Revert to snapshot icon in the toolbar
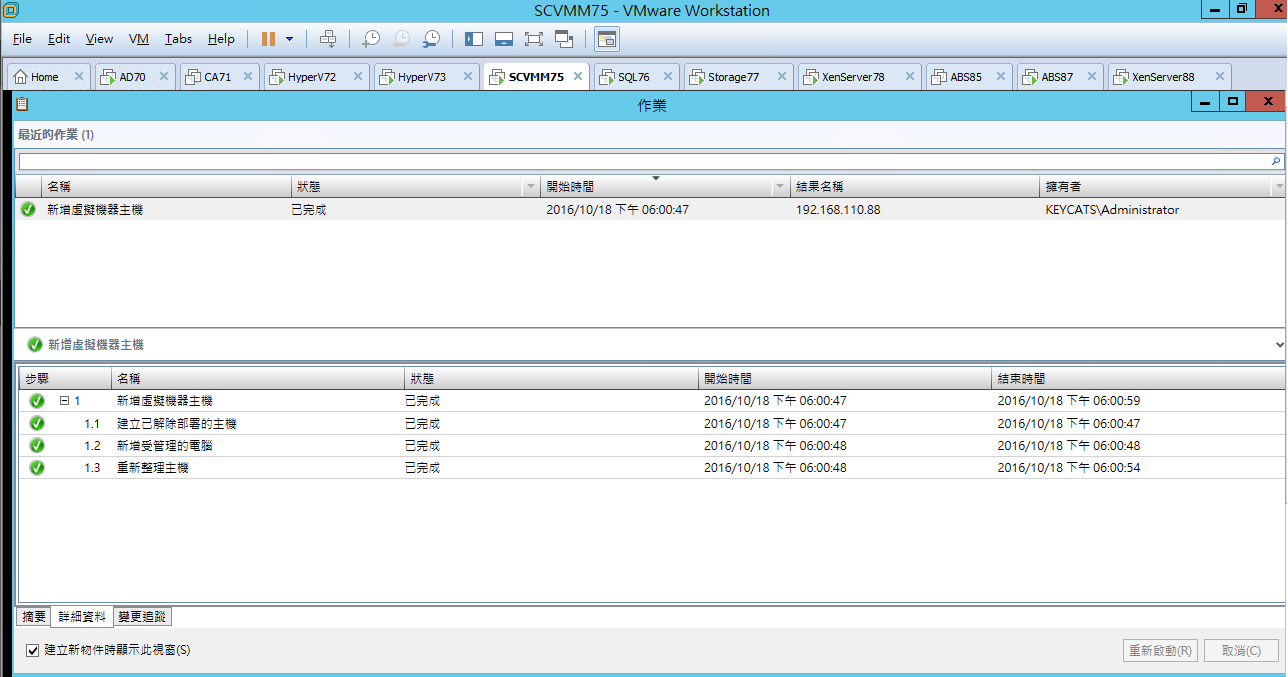 pyautogui.click(x=400, y=39)
